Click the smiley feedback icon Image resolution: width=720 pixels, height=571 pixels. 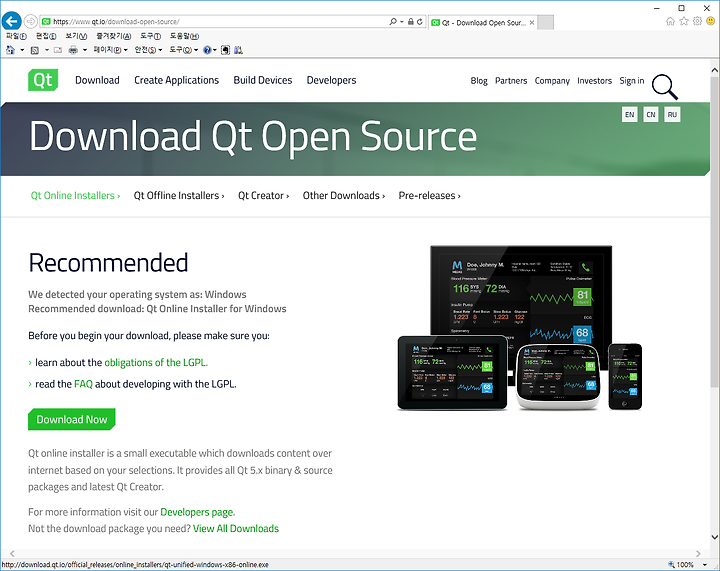click(x=711, y=21)
